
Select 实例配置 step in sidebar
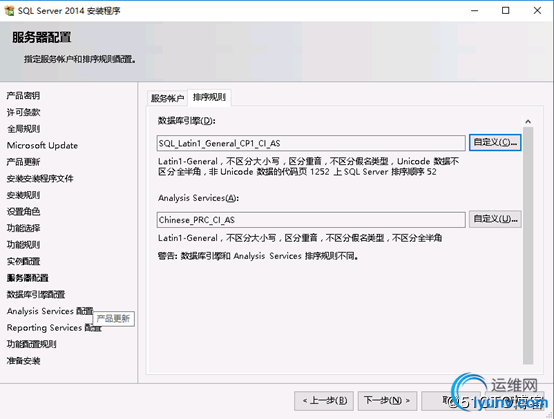tap(23, 261)
